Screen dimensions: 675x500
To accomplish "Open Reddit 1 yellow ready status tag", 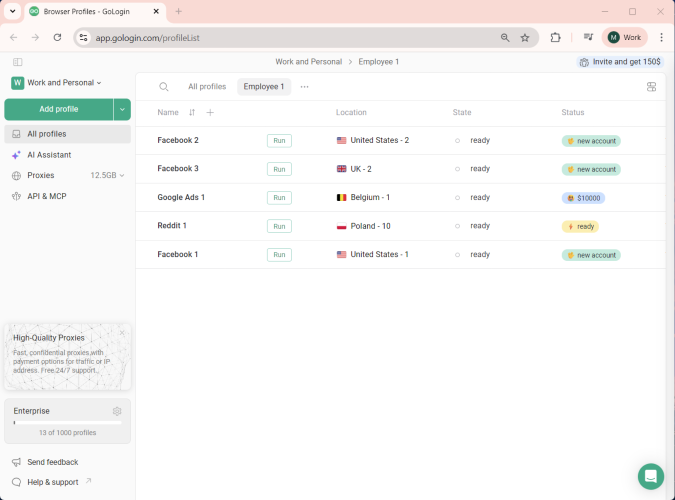I will [x=580, y=227].
